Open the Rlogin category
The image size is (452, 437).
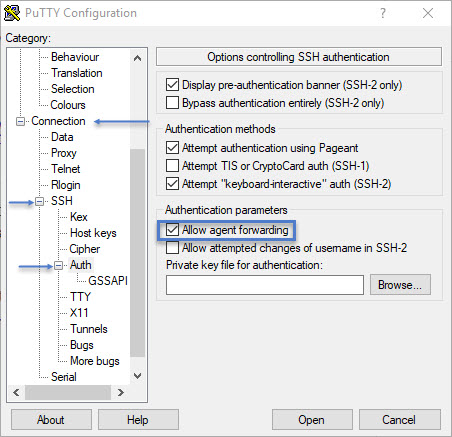click(66, 185)
